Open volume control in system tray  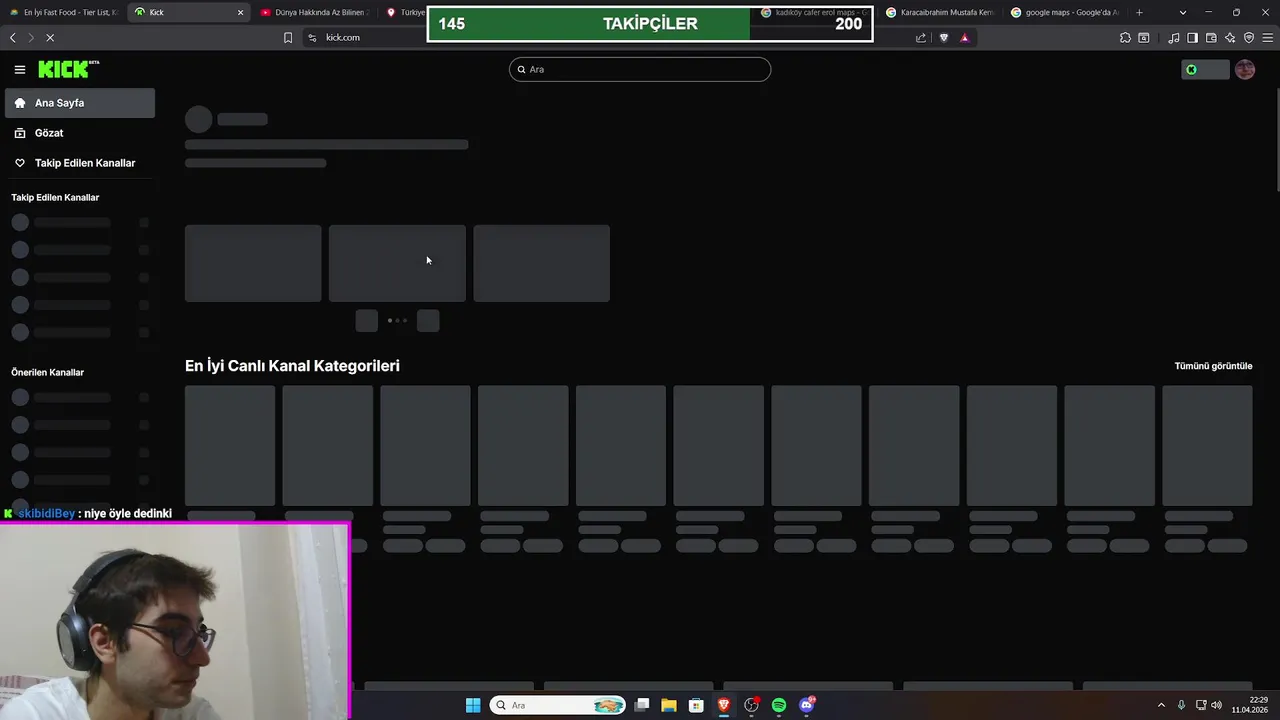point(1216,705)
